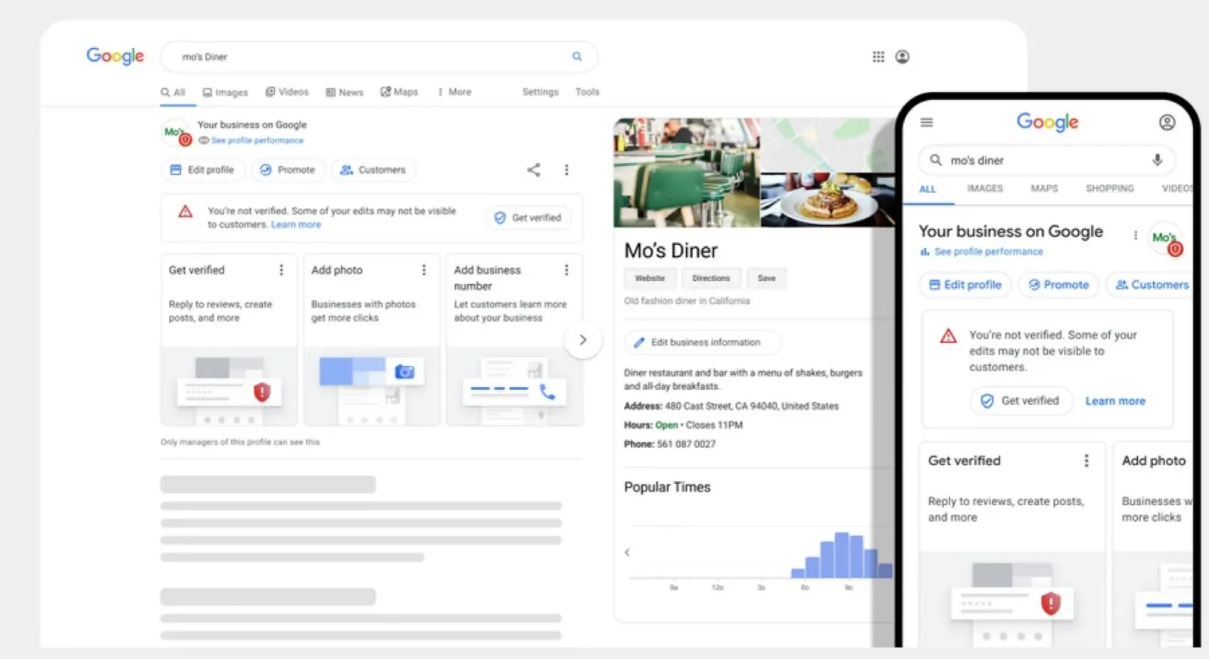
Task: Open the mobile hamburger menu icon
Action: 927,122
